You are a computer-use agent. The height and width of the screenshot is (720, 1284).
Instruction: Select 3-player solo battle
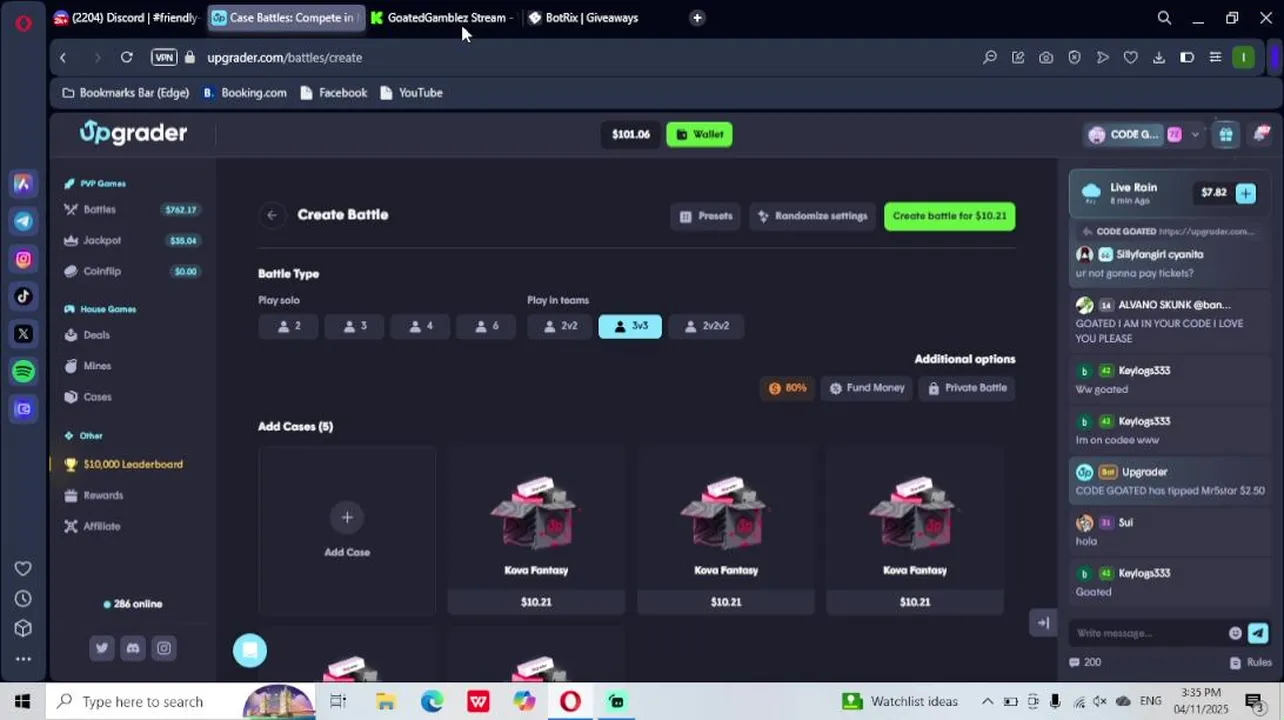click(354, 326)
